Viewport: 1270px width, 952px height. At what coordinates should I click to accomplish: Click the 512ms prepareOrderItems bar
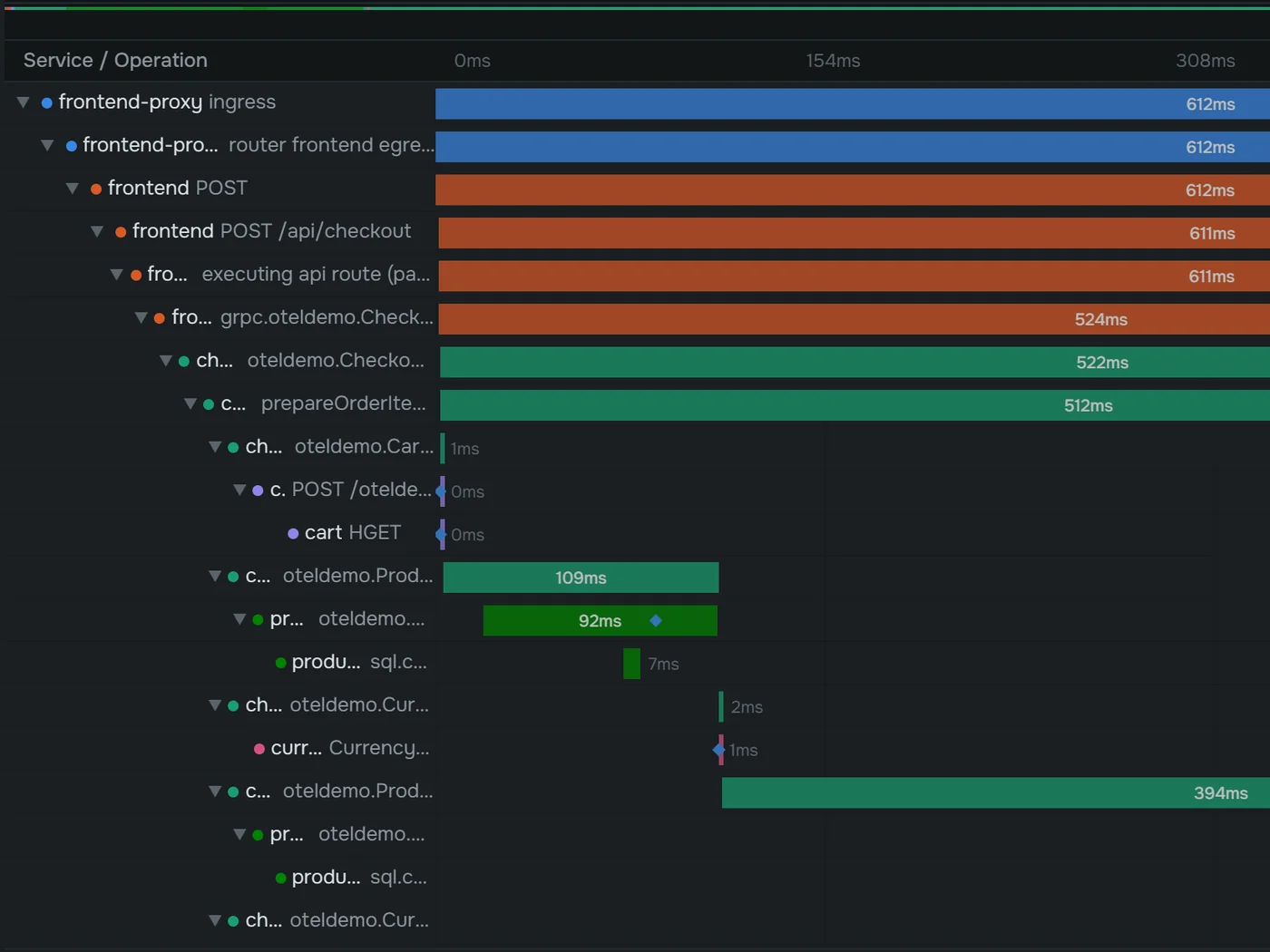(x=855, y=405)
